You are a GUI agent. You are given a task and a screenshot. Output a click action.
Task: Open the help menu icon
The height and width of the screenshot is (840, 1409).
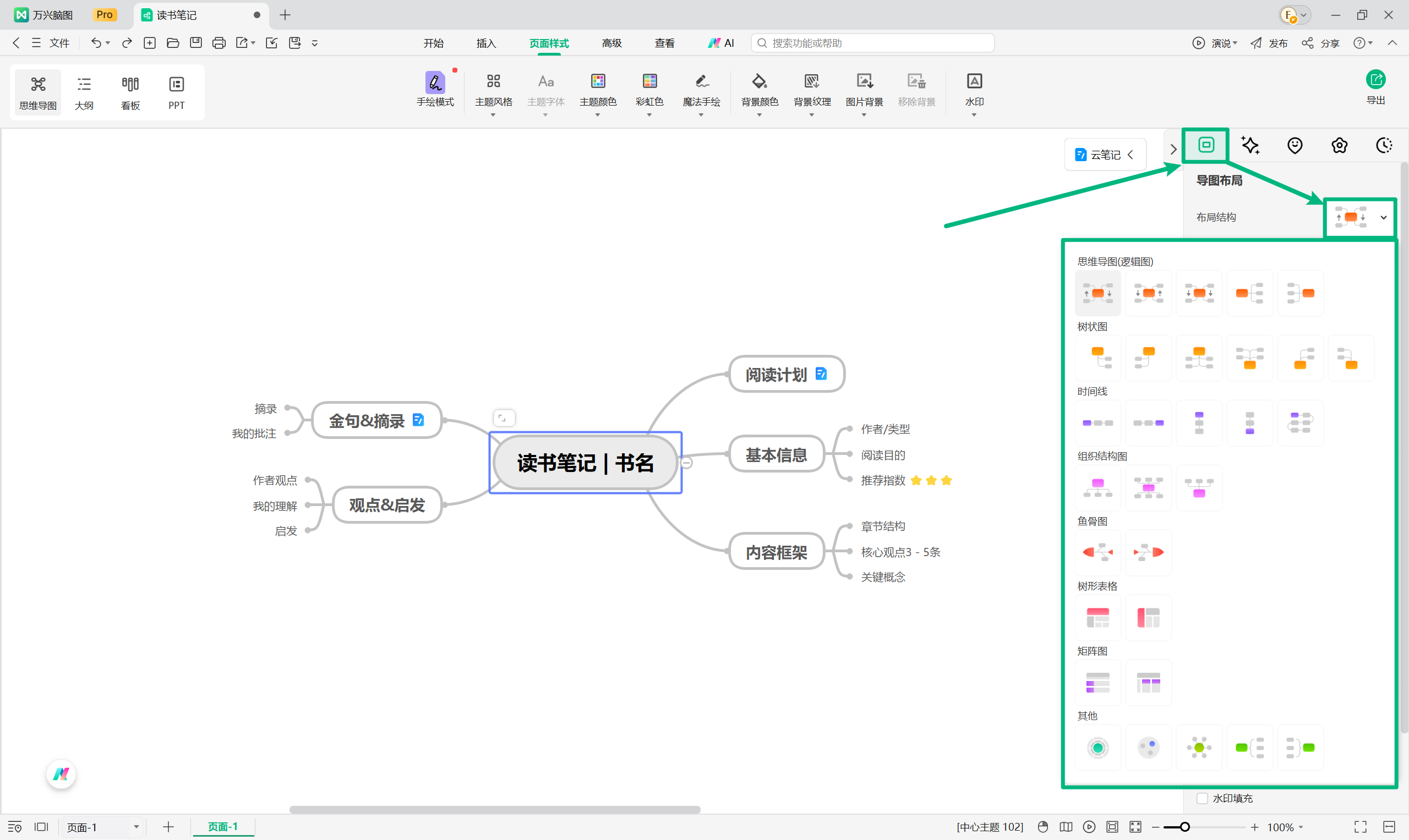[x=1359, y=43]
